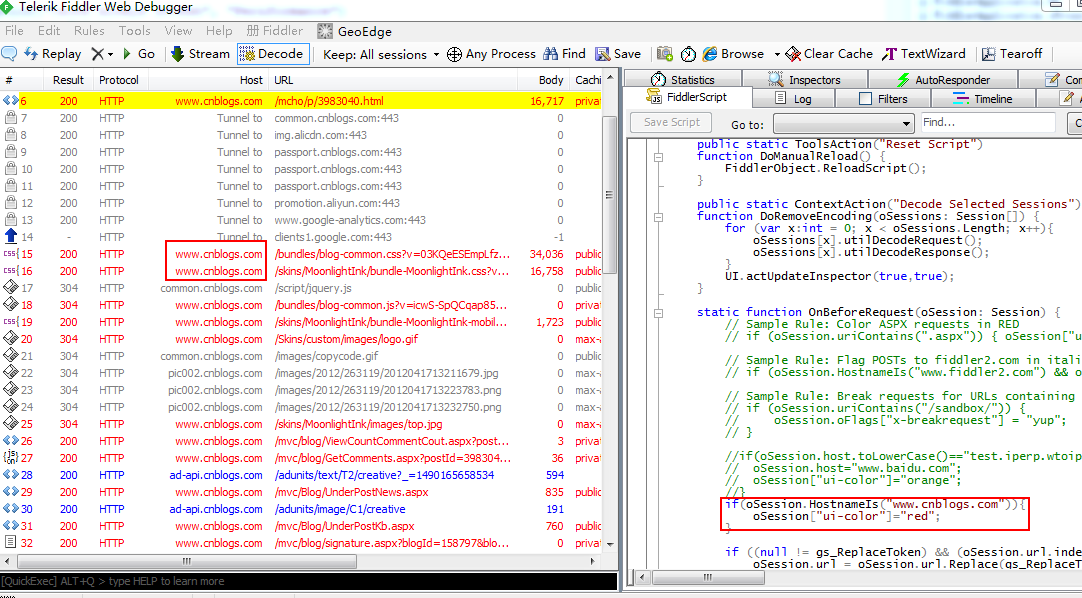Screen dimensions: 1082x598
Task: Click Browse toolbar button
Action: coord(733,54)
